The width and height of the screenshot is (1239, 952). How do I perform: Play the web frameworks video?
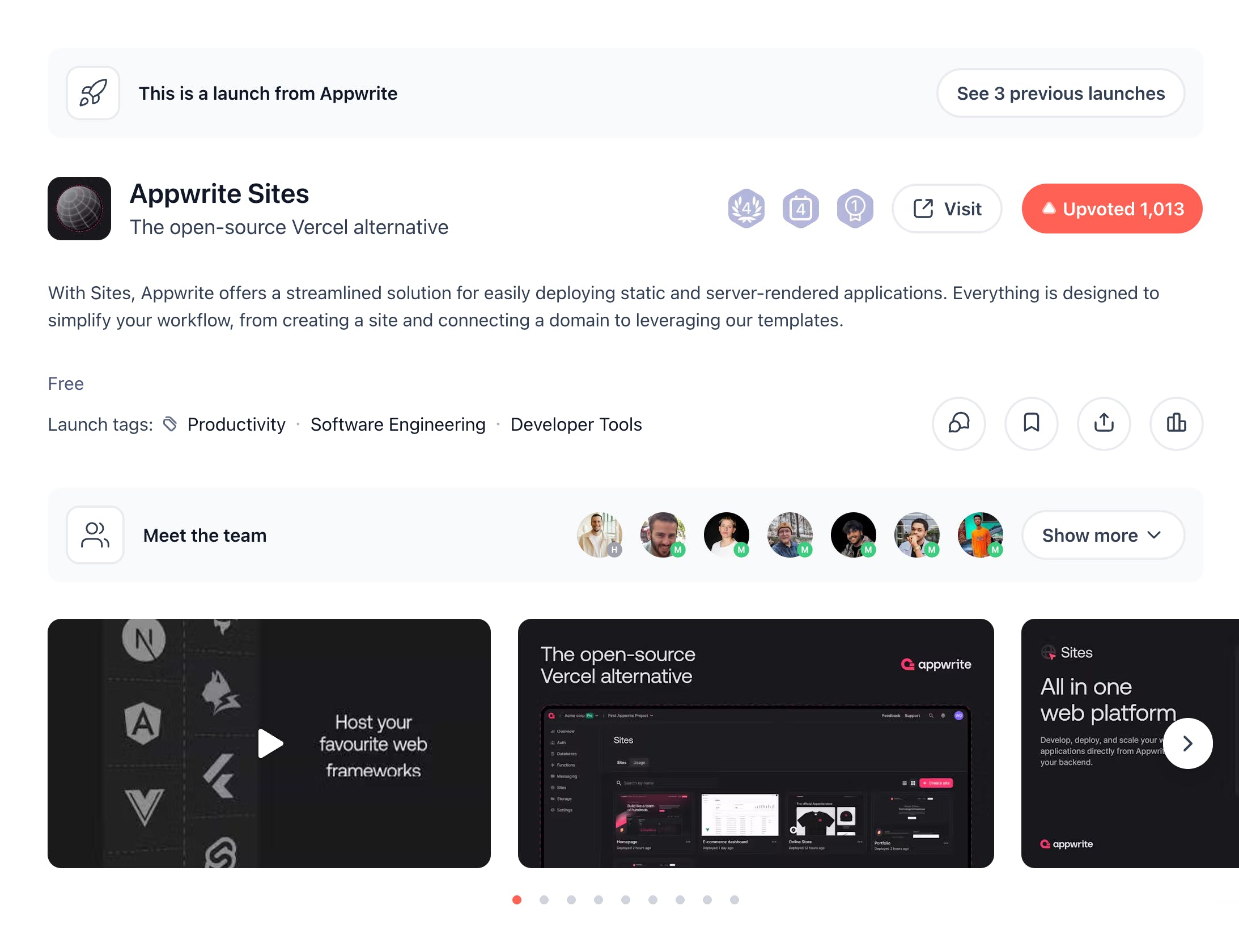pyautogui.click(x=270, y=743)
